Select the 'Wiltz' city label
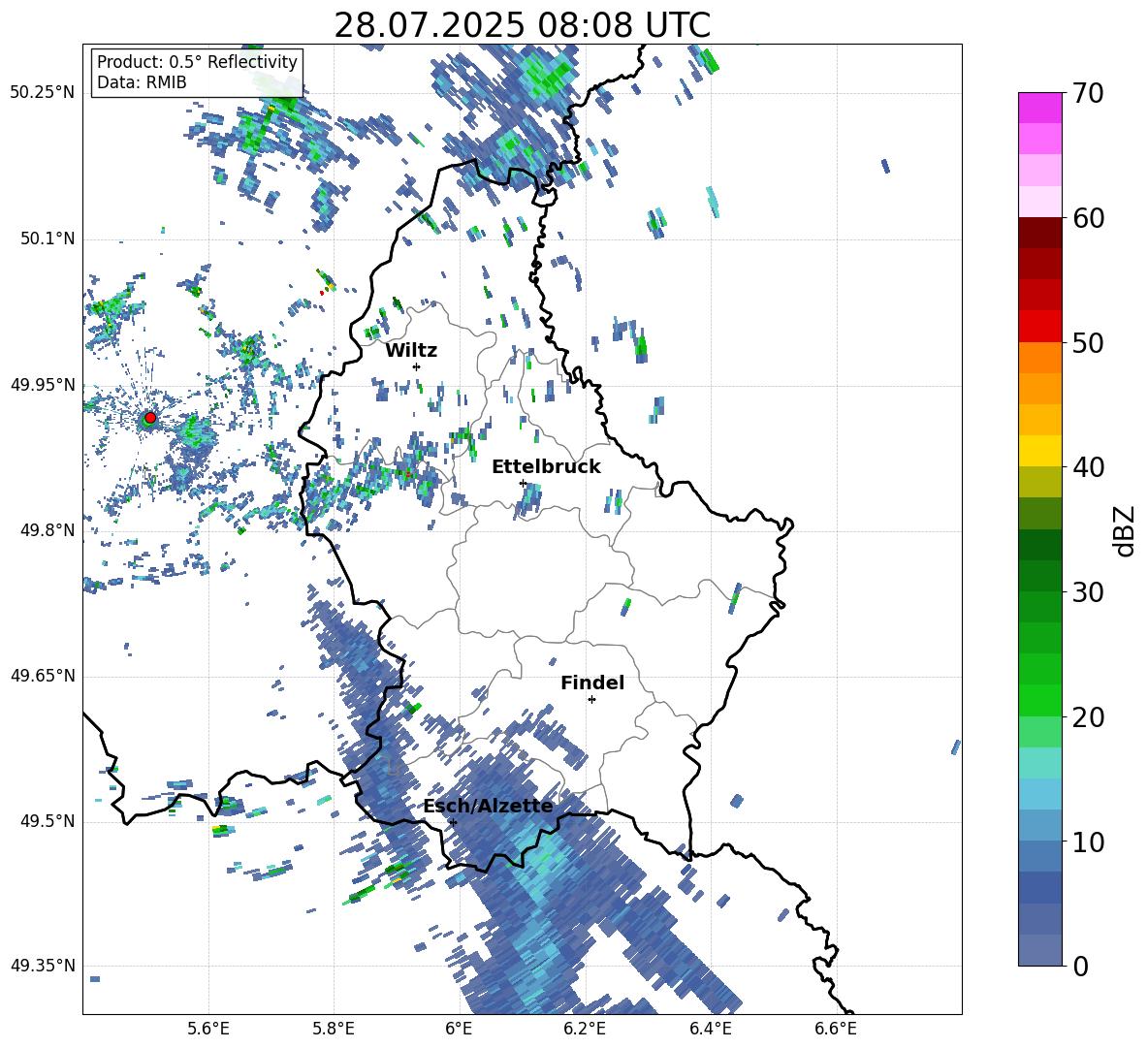Screen dimensions: 1148x1048 point(411,351)
